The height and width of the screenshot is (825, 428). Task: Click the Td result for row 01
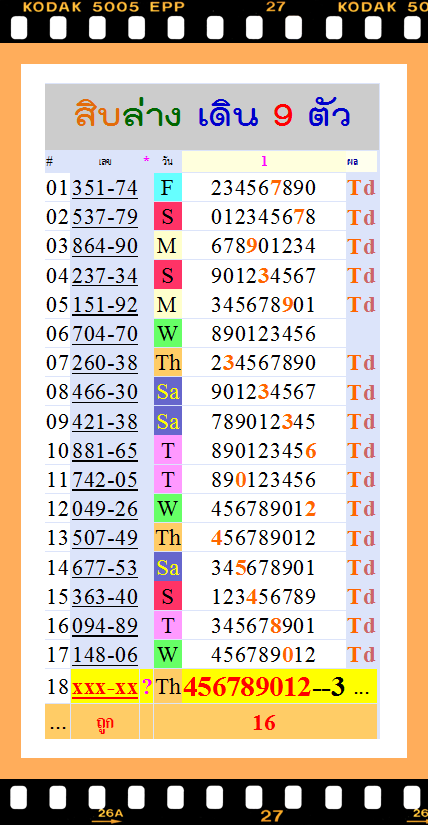[x=362, y=188]
